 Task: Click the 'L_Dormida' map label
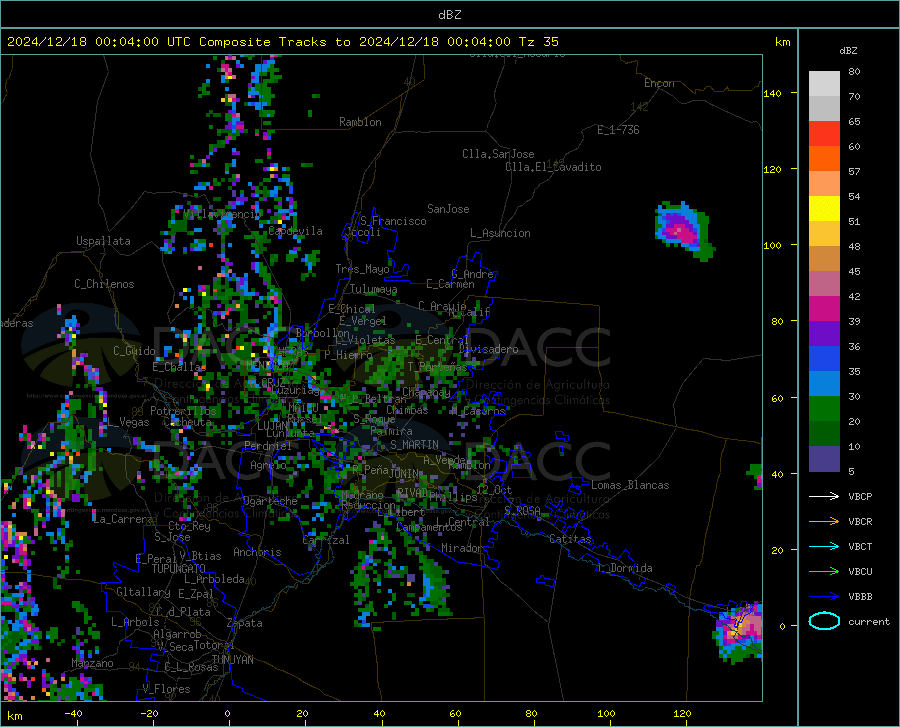coord(625,568)
